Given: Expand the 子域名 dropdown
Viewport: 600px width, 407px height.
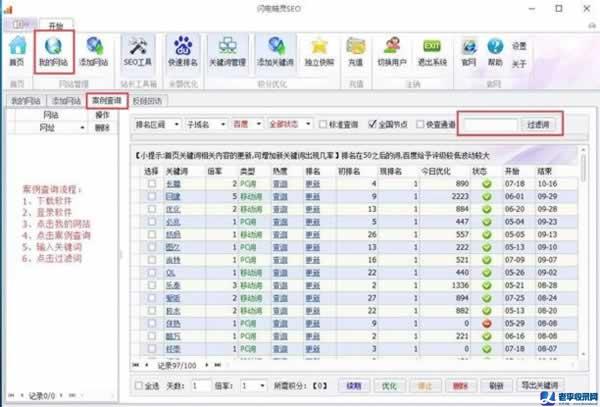Looking at the screenshot, I should (223, 124).
